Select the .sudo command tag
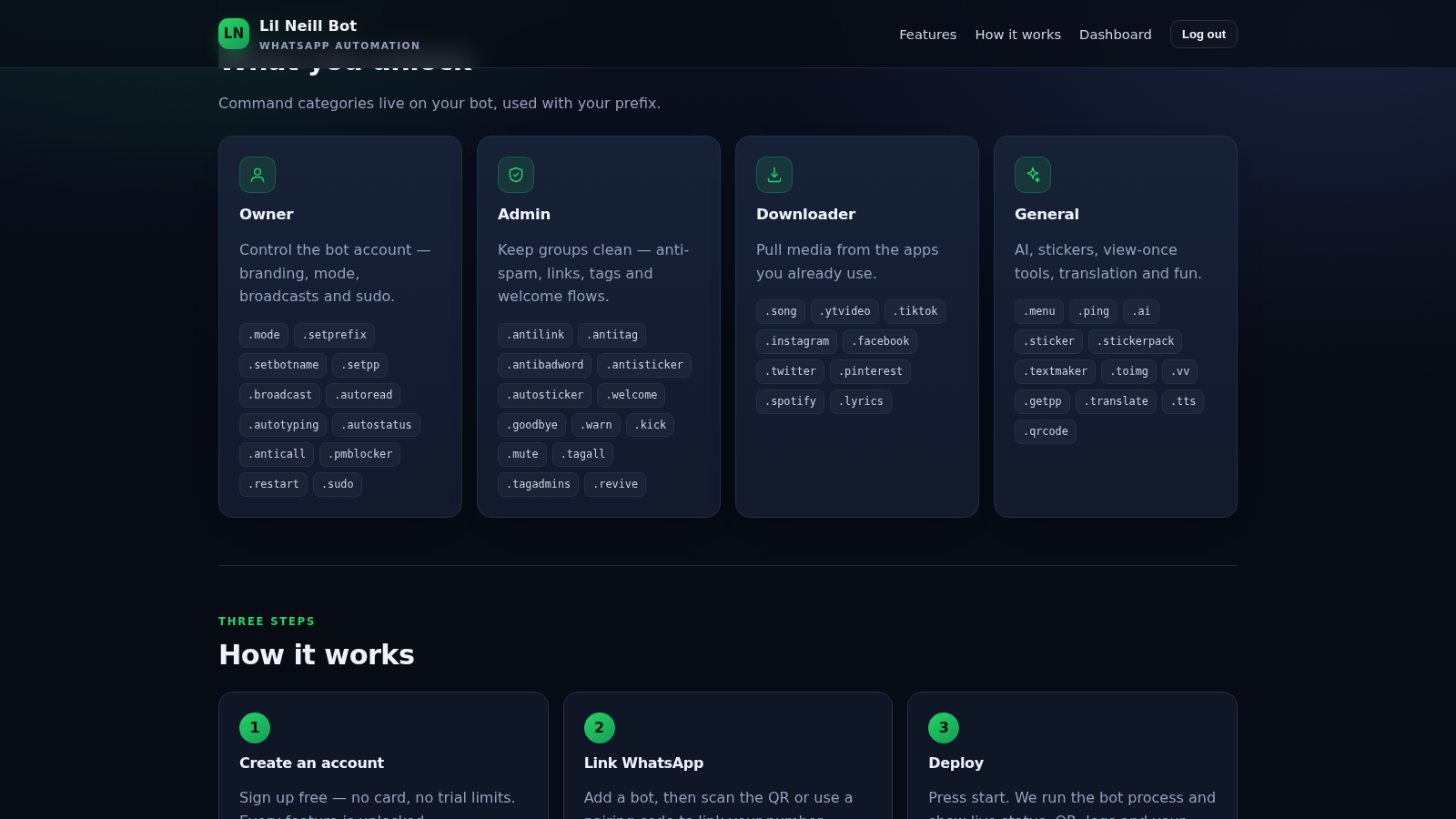The image size is (1456, 819). 338,484
